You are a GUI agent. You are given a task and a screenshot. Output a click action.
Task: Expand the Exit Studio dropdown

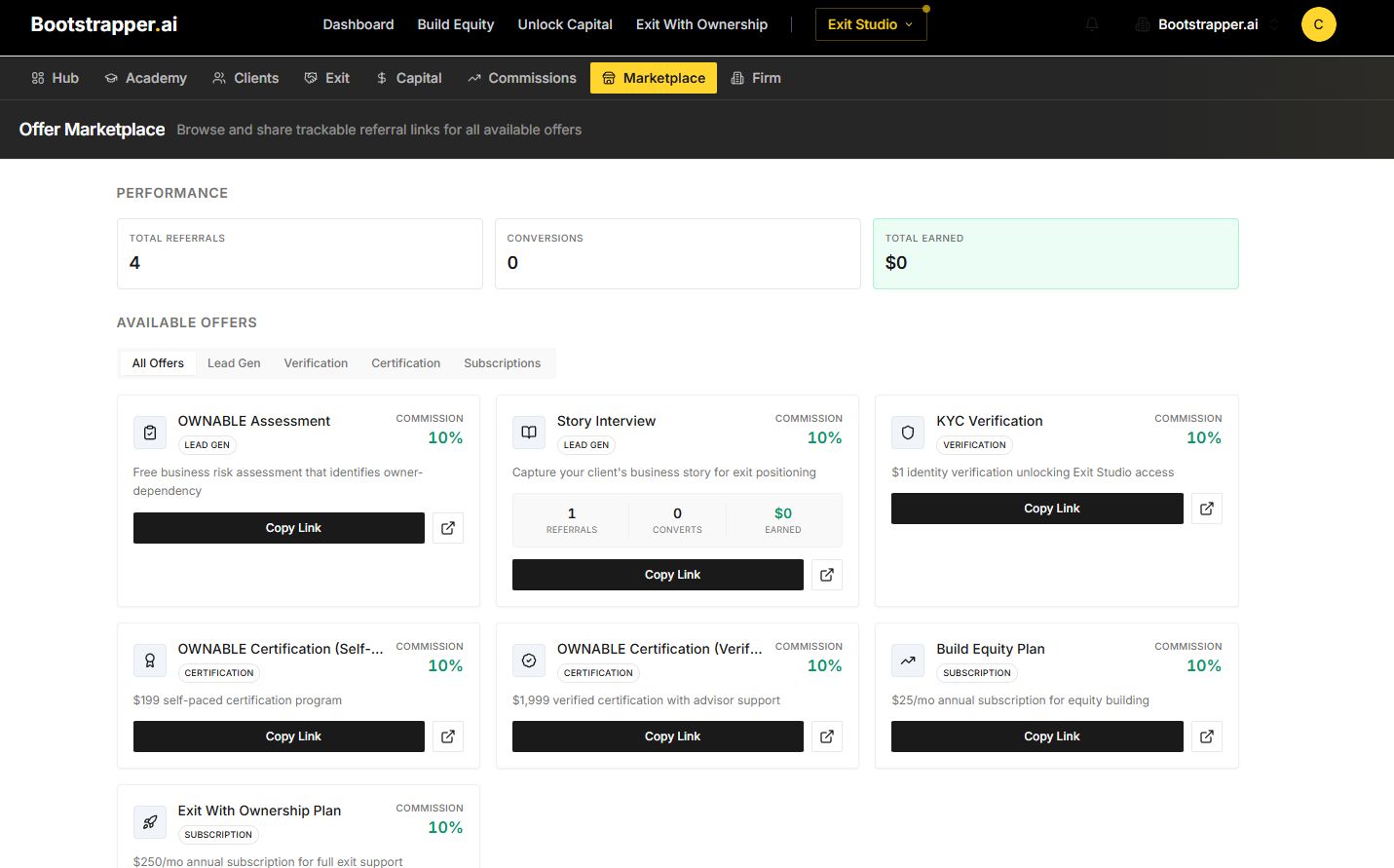pos(871,24)
